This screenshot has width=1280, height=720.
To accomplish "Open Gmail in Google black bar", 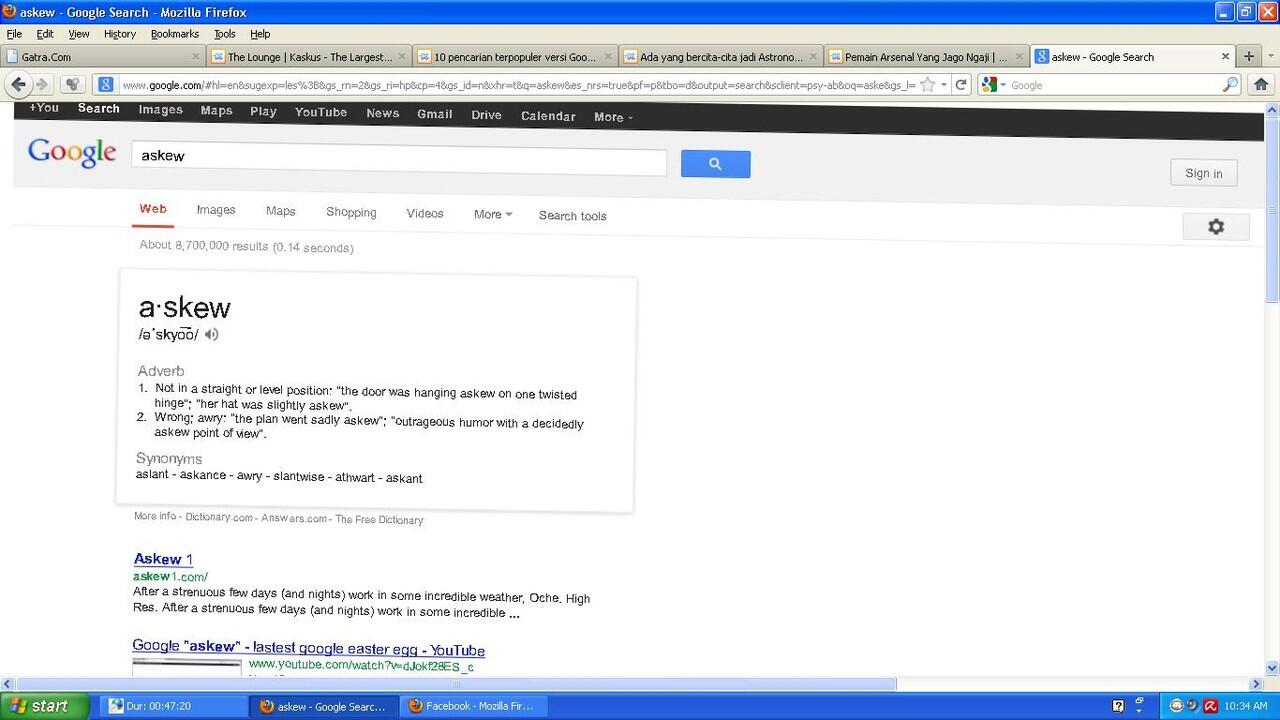I will 435,114.
